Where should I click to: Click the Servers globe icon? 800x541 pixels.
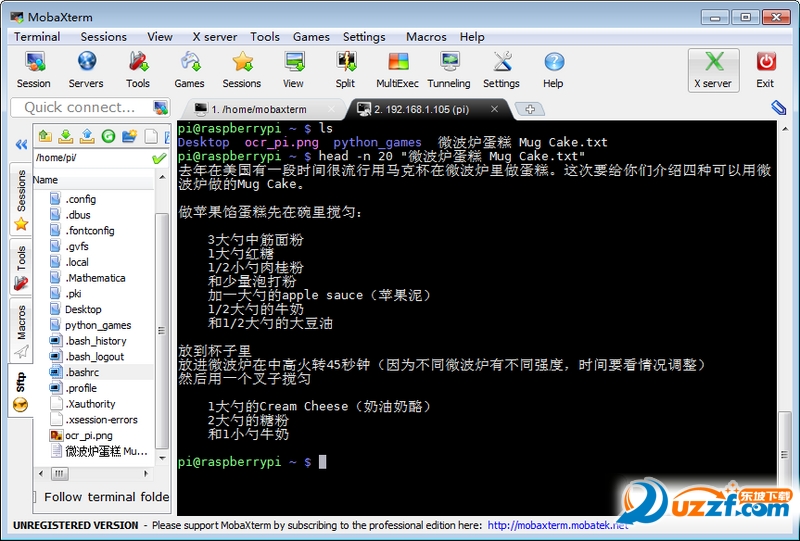click(x=86, y=70)
